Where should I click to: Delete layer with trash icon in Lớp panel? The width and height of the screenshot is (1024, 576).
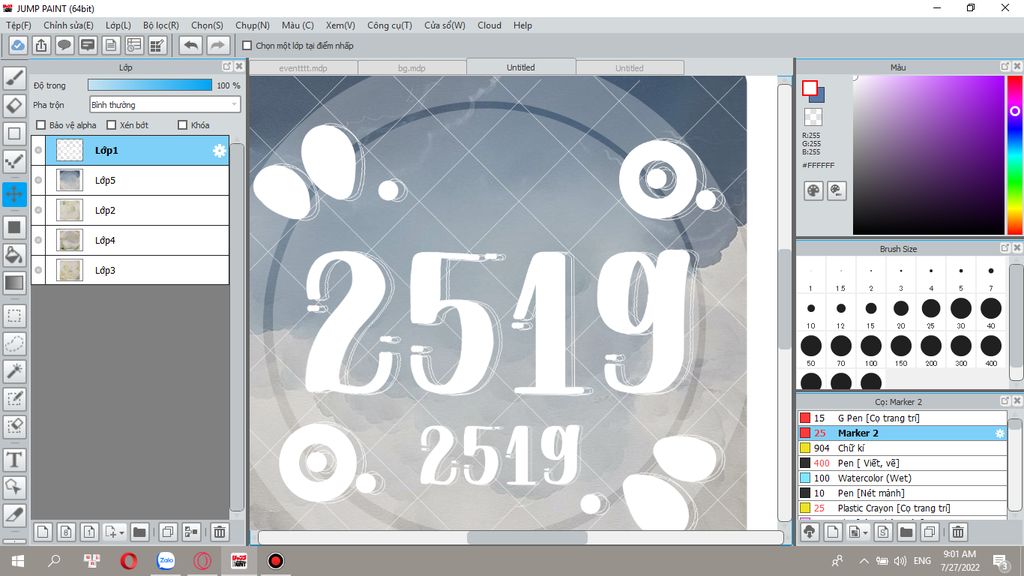219,532
